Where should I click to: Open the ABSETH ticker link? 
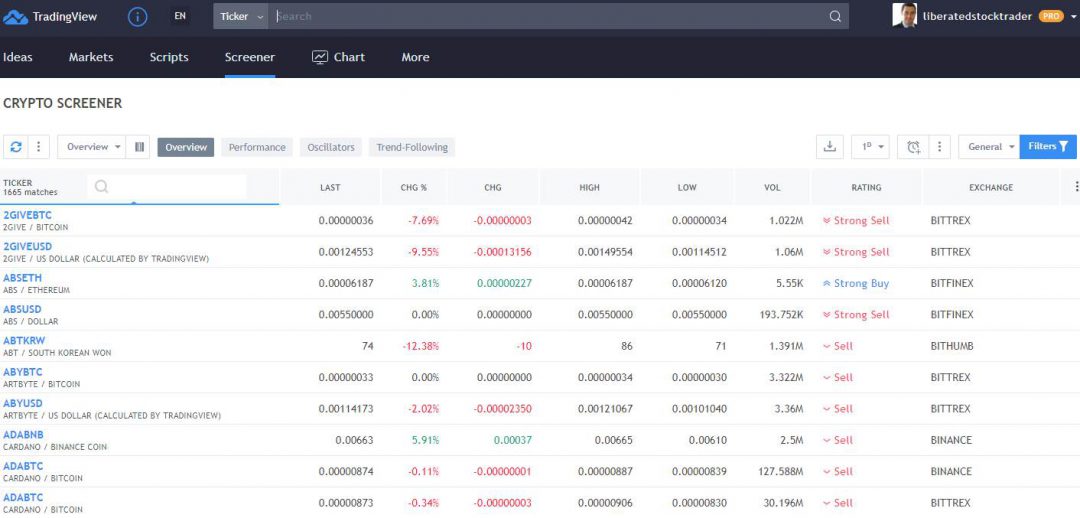point(22,278)
